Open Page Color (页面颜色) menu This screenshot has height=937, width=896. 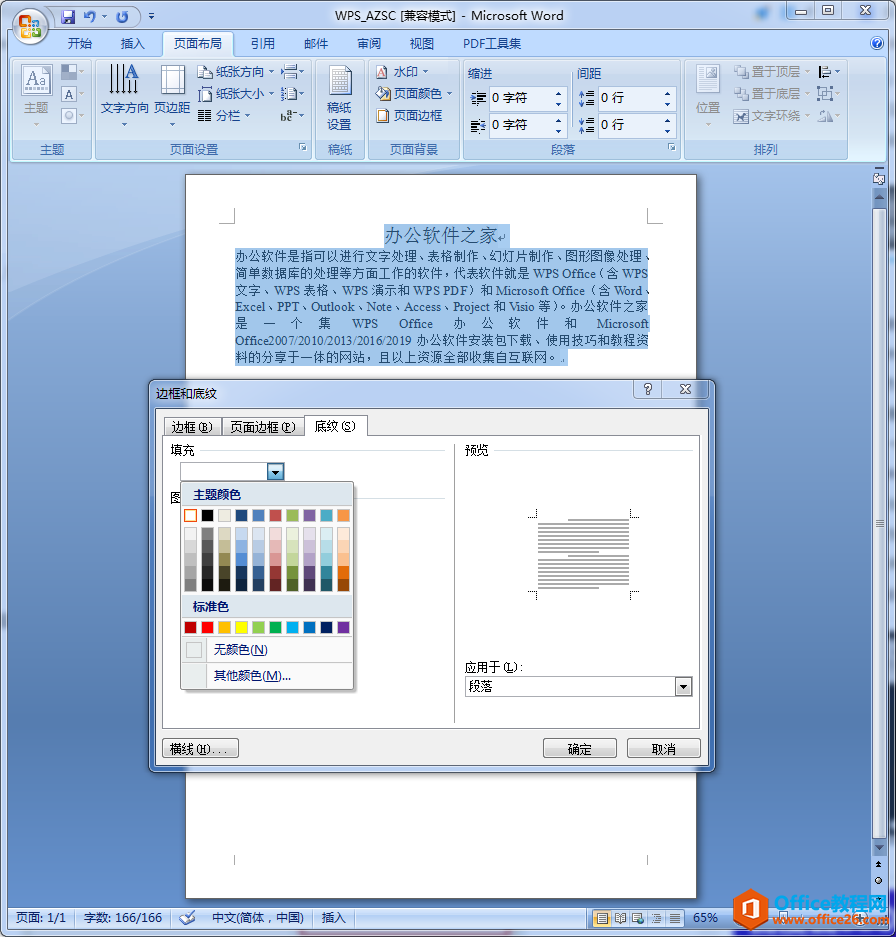414,94
